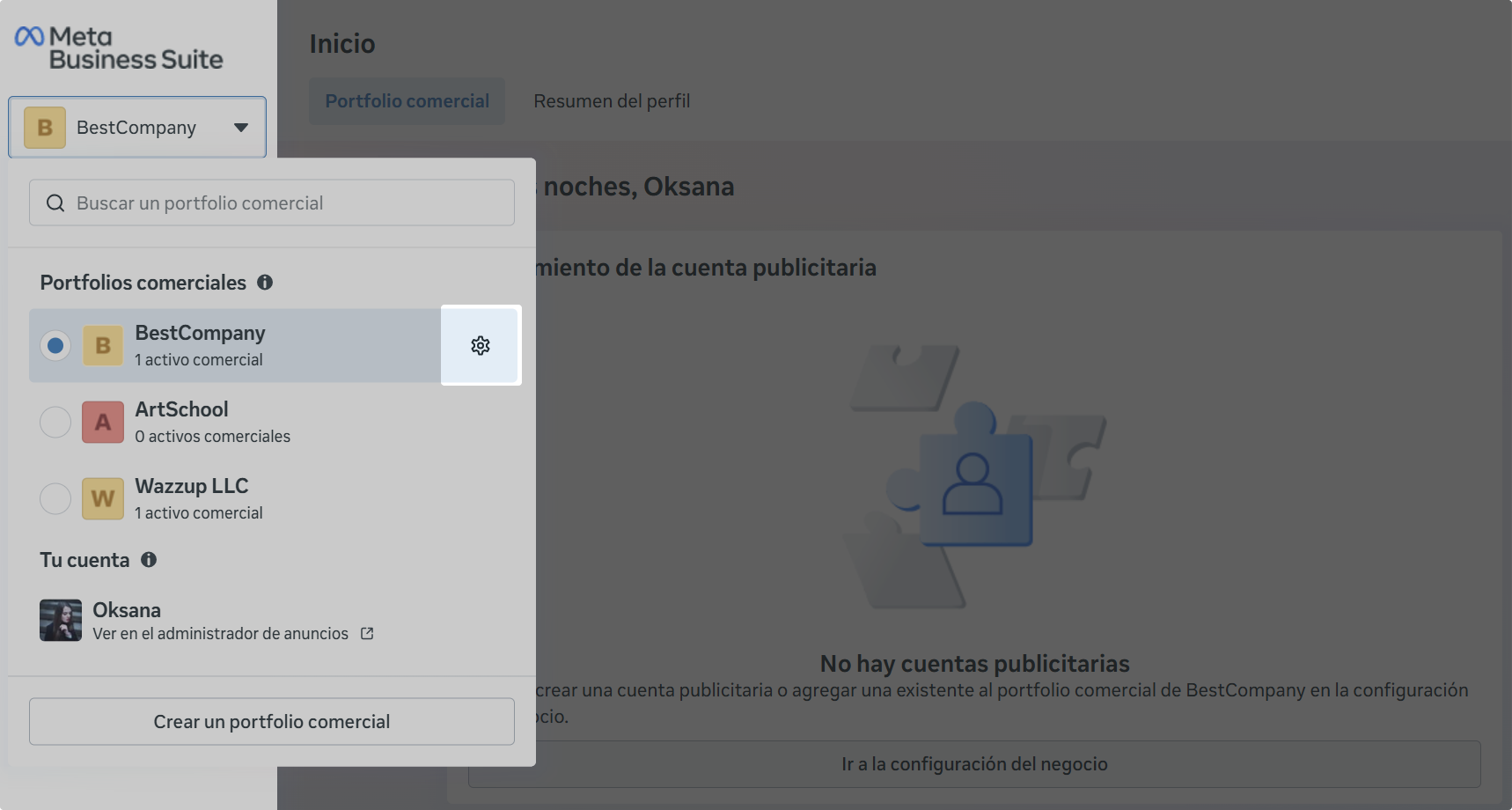Click the Wazzup LLC avatar initial
This screenshot has width=1512, height=810.
point(102,498)
